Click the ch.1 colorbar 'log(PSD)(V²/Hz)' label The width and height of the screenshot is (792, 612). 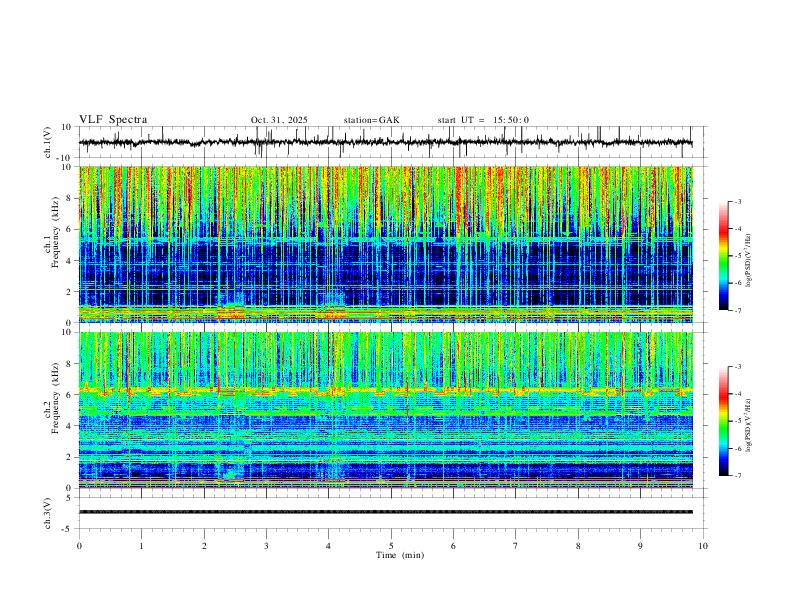(x=748, y=260)
